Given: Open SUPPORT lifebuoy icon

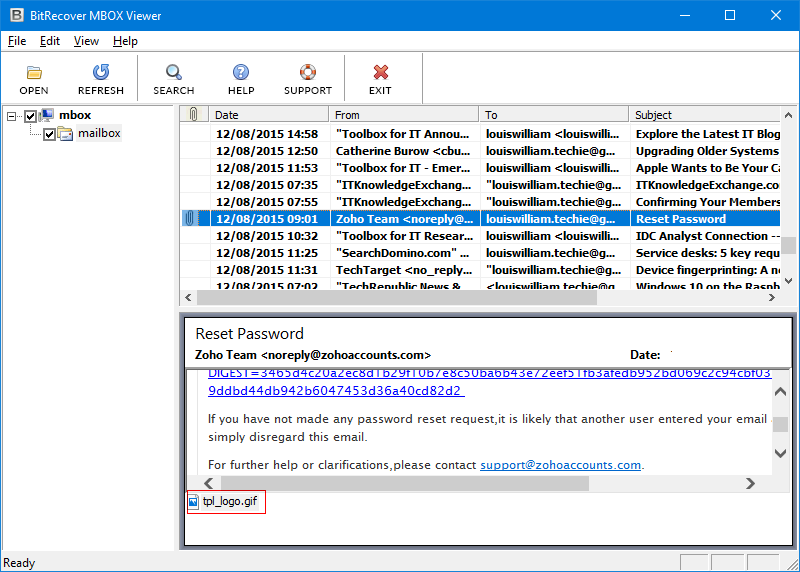Looking at the screenshot, I should [x=308, y=72].
